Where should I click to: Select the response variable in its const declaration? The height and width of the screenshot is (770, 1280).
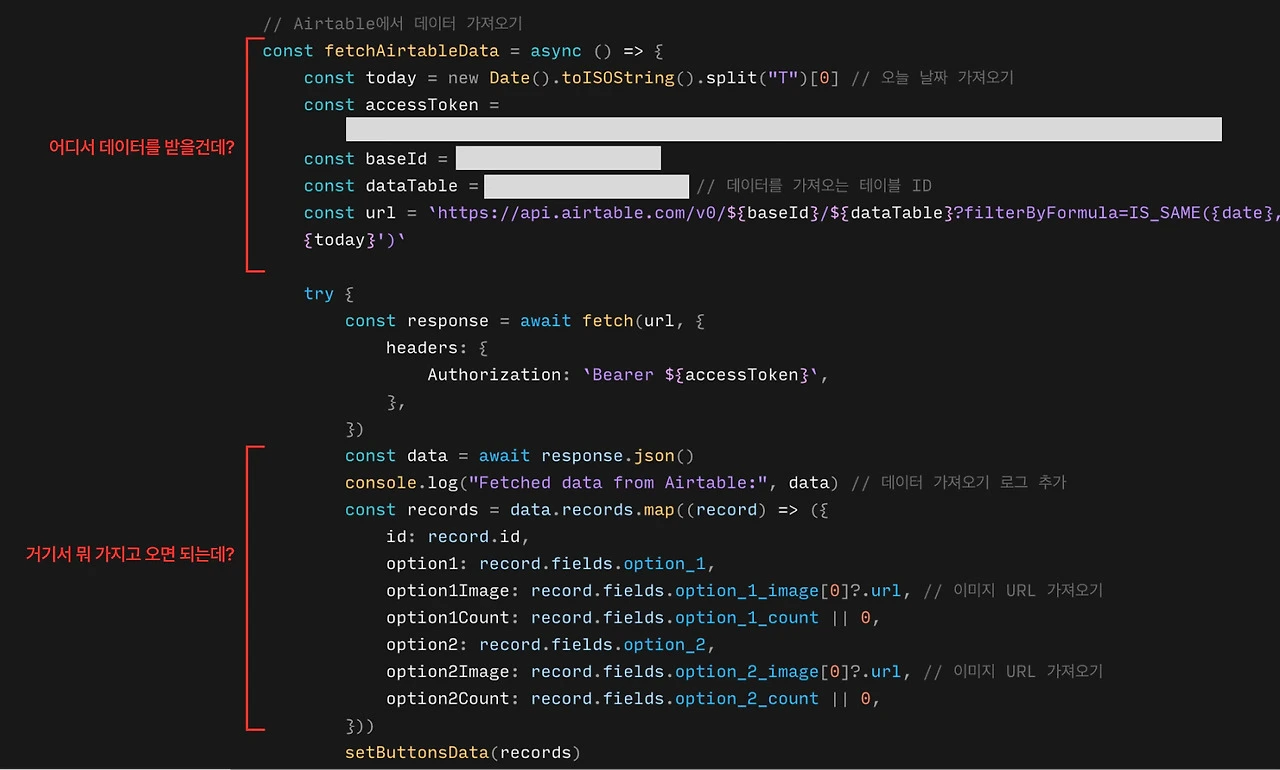pos(448,321)
